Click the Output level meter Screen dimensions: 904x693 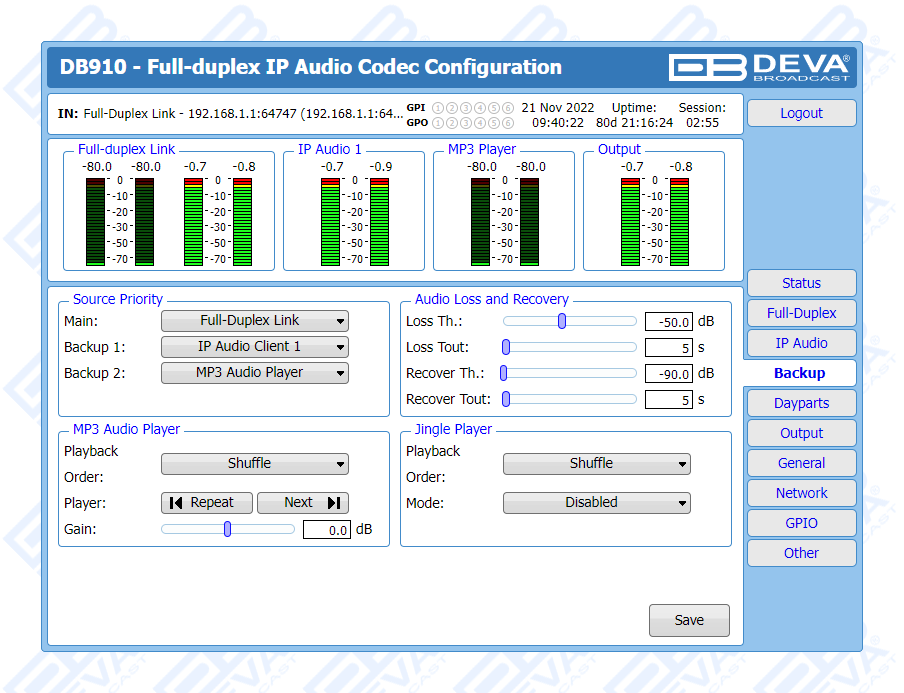tap(654, 221)
